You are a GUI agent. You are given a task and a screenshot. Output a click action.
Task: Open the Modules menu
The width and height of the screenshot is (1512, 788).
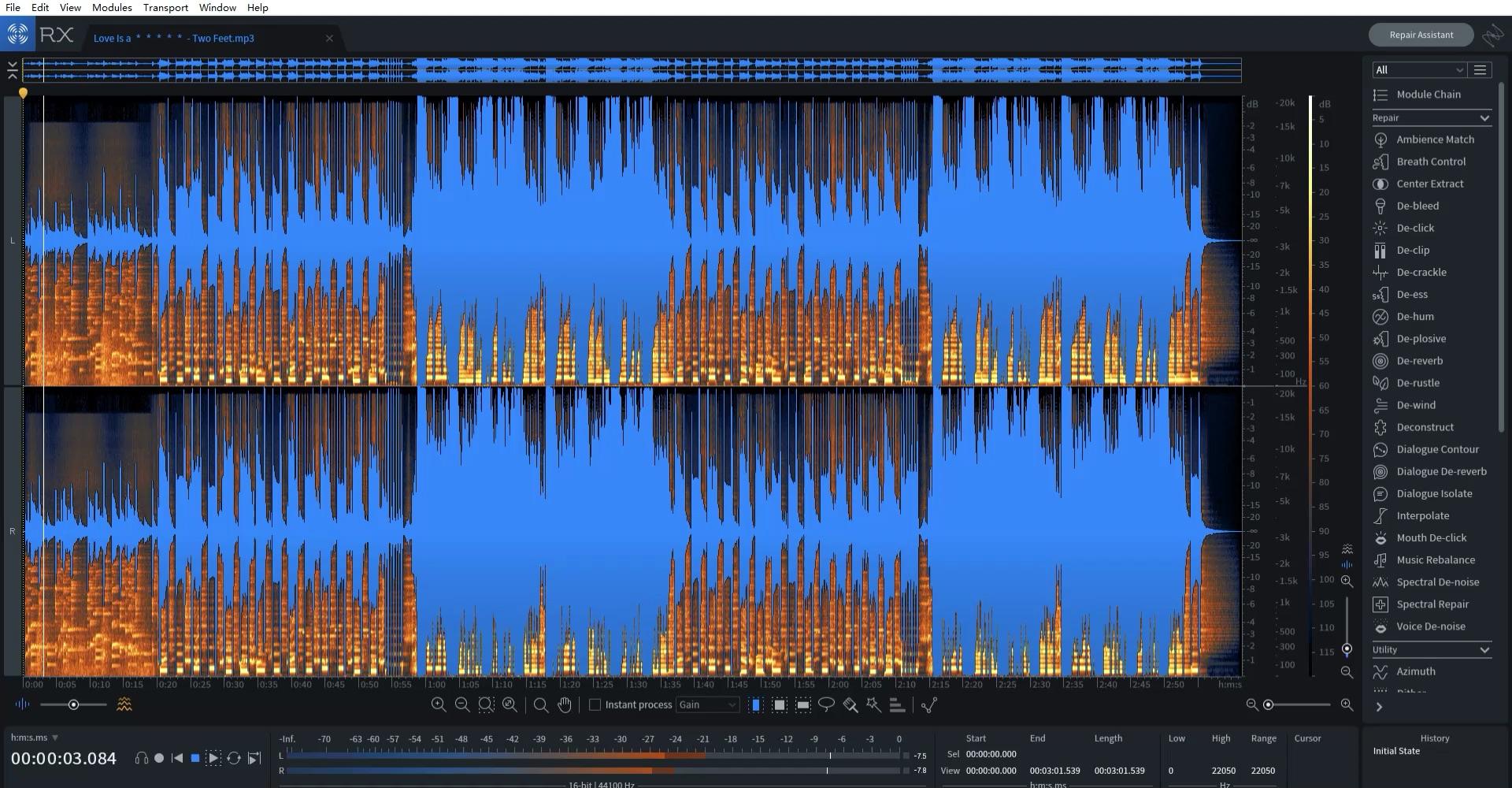tap(111, 7)
